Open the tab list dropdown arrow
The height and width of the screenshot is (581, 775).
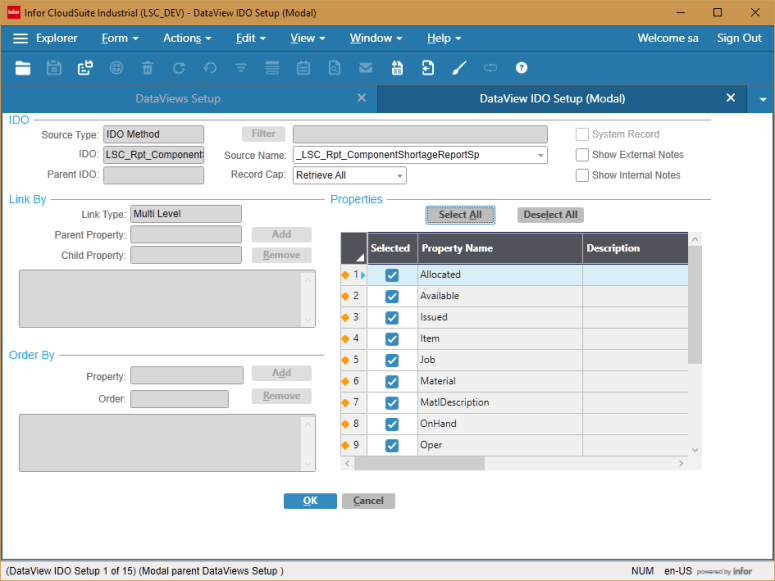pyautogui.click(x=763, y=99)
